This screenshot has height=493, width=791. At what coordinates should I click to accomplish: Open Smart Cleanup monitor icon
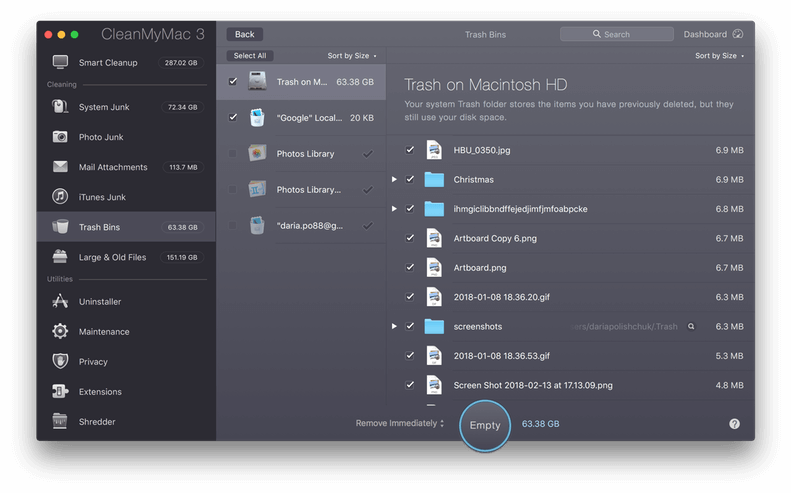coord(60,62)
